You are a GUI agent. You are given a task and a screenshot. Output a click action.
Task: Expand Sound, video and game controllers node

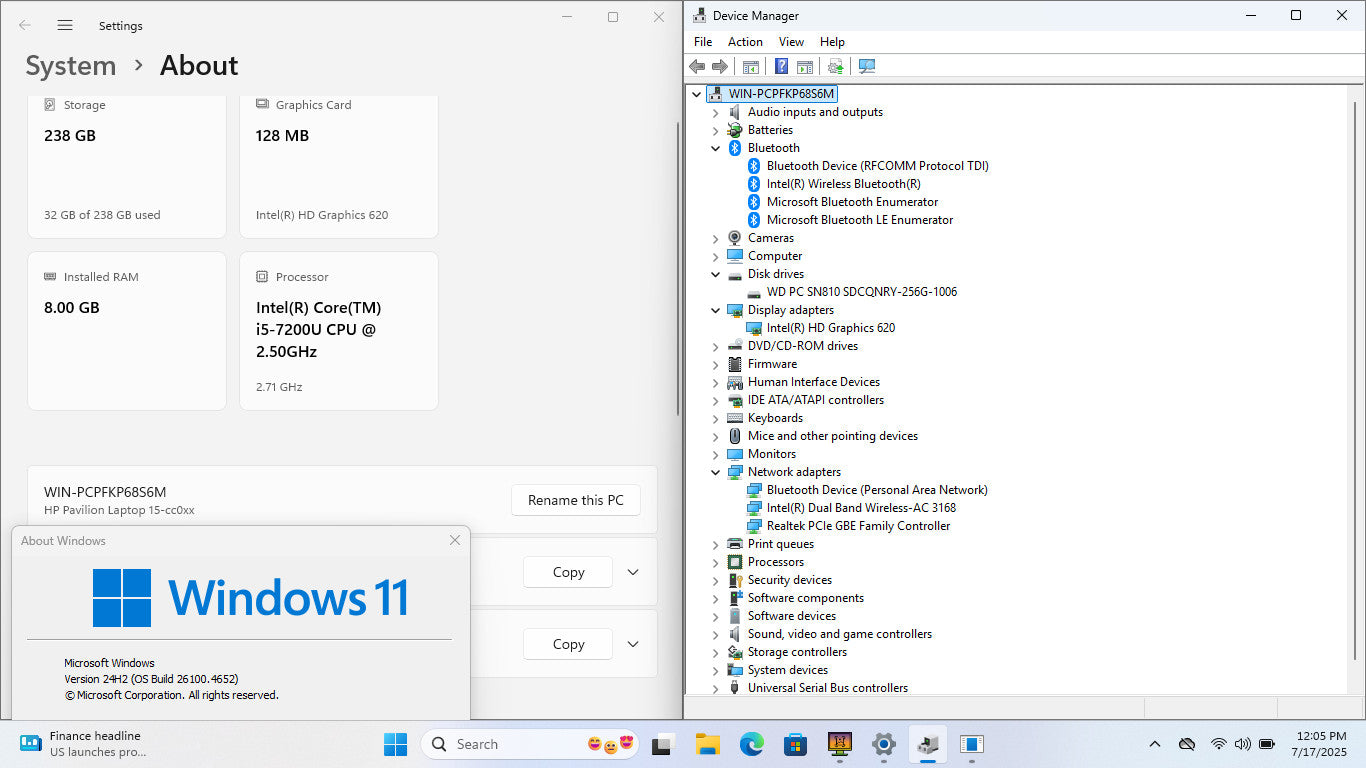716,634
